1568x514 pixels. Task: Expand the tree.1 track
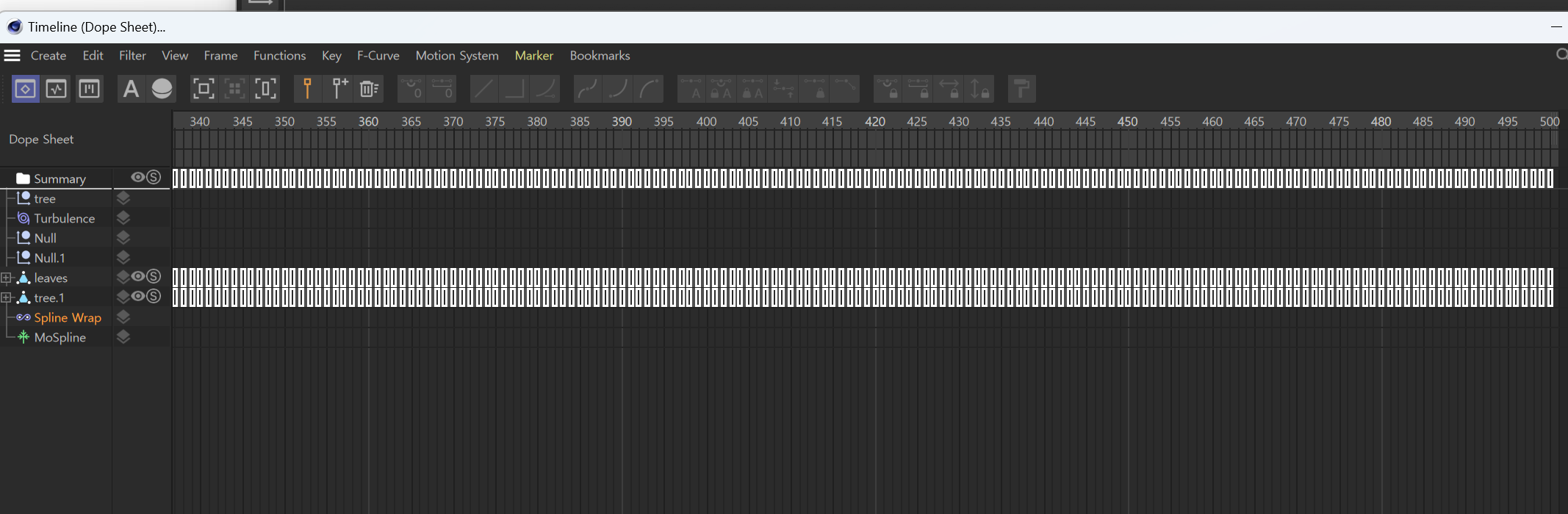(6, 297)
